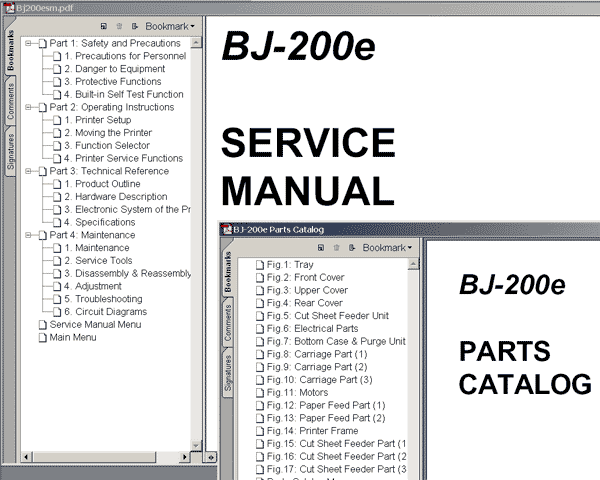This screenshot has width=600, height=480.
Task: Open Fig.6: Electrical Parts bookmark
Action: (313, 329)
